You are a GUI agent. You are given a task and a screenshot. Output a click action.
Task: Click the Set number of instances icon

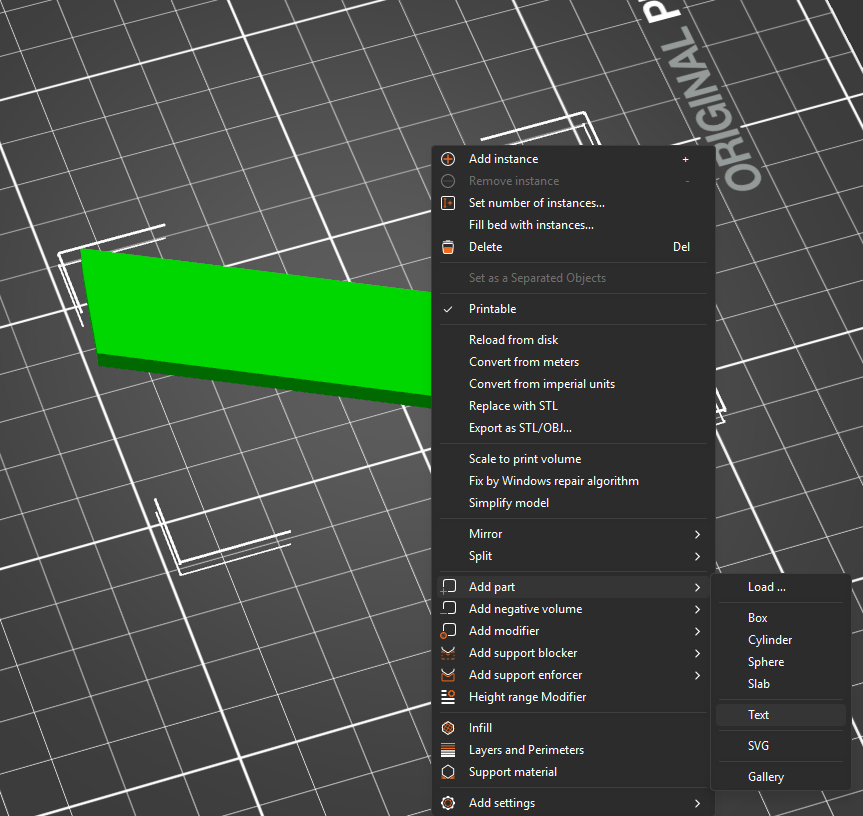[448, 203]
